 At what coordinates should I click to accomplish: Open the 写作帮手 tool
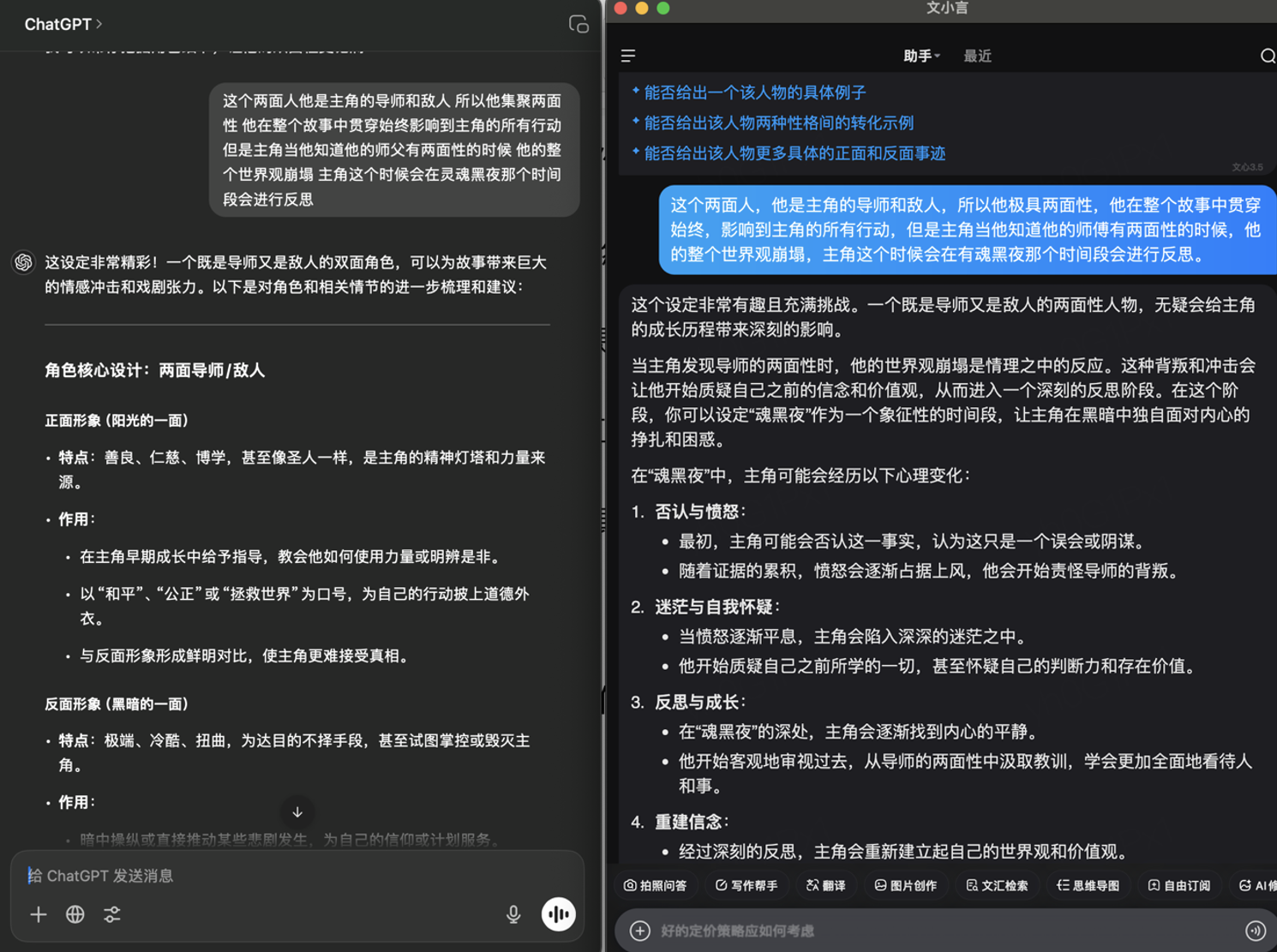pyautogui.click(x=746, y=885)
